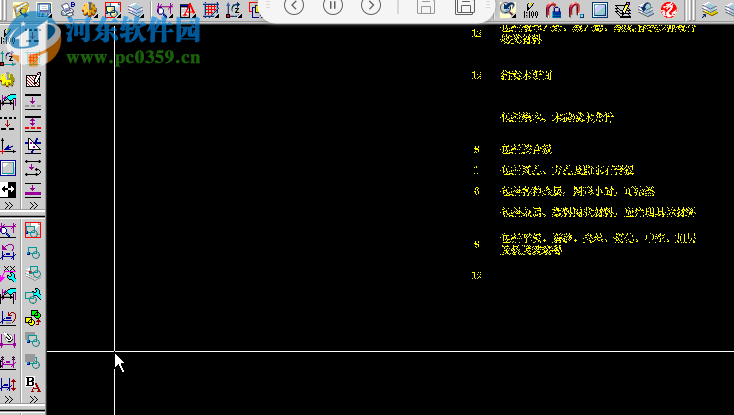Click the purple underline arrow icon

pyautogui.click(x=33, y=189)
